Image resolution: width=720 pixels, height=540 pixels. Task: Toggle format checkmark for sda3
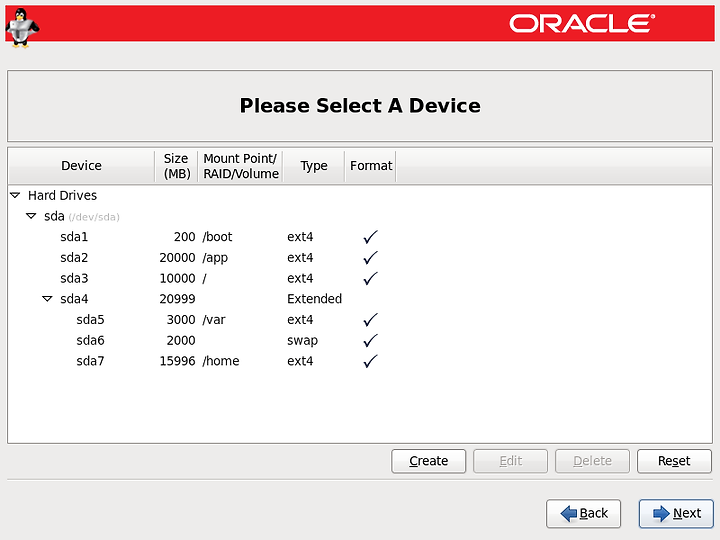[x=370, y=278]
